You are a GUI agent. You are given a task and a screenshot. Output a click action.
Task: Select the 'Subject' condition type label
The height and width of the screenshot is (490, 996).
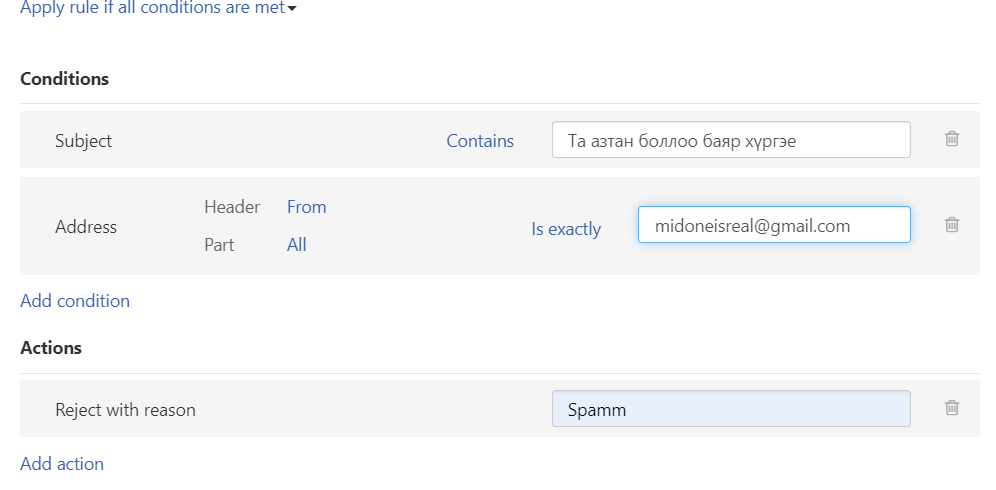pos(83,140)
